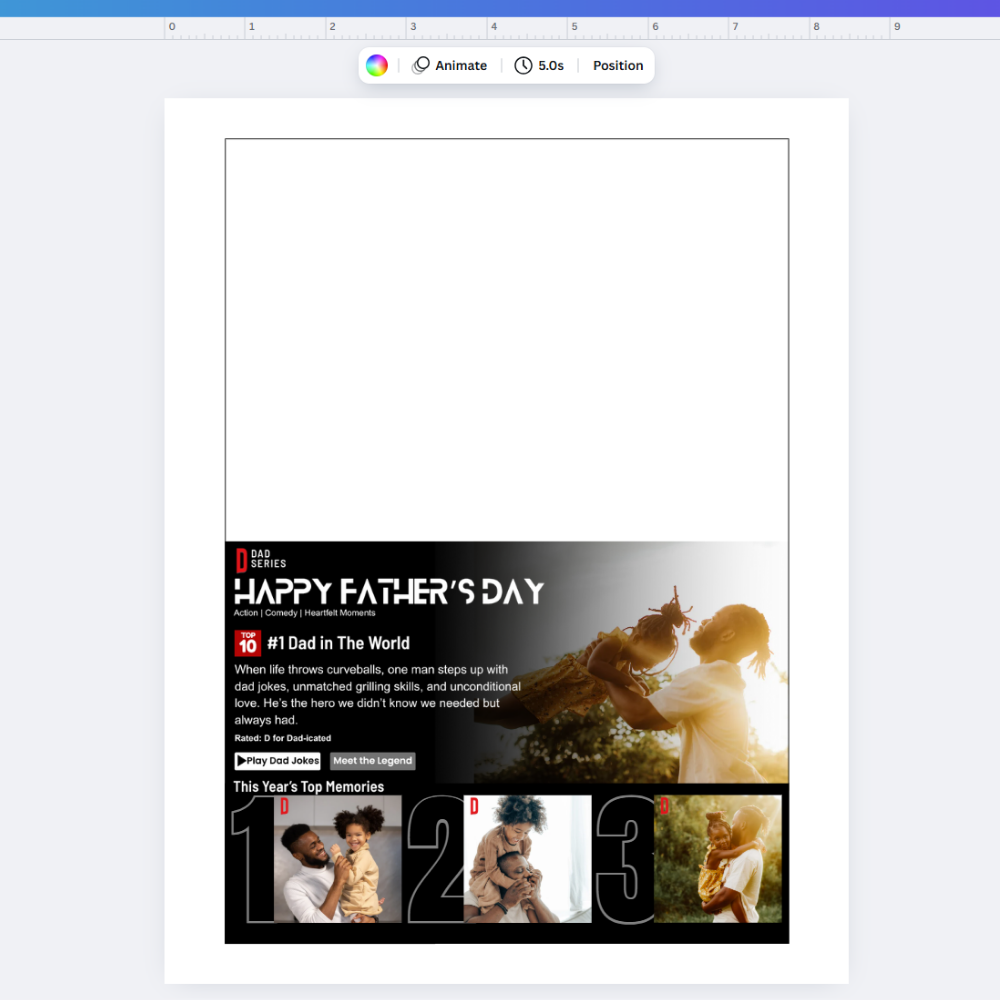
Task: Select the DAD SERIES logo text
Action: pos(268,559)
